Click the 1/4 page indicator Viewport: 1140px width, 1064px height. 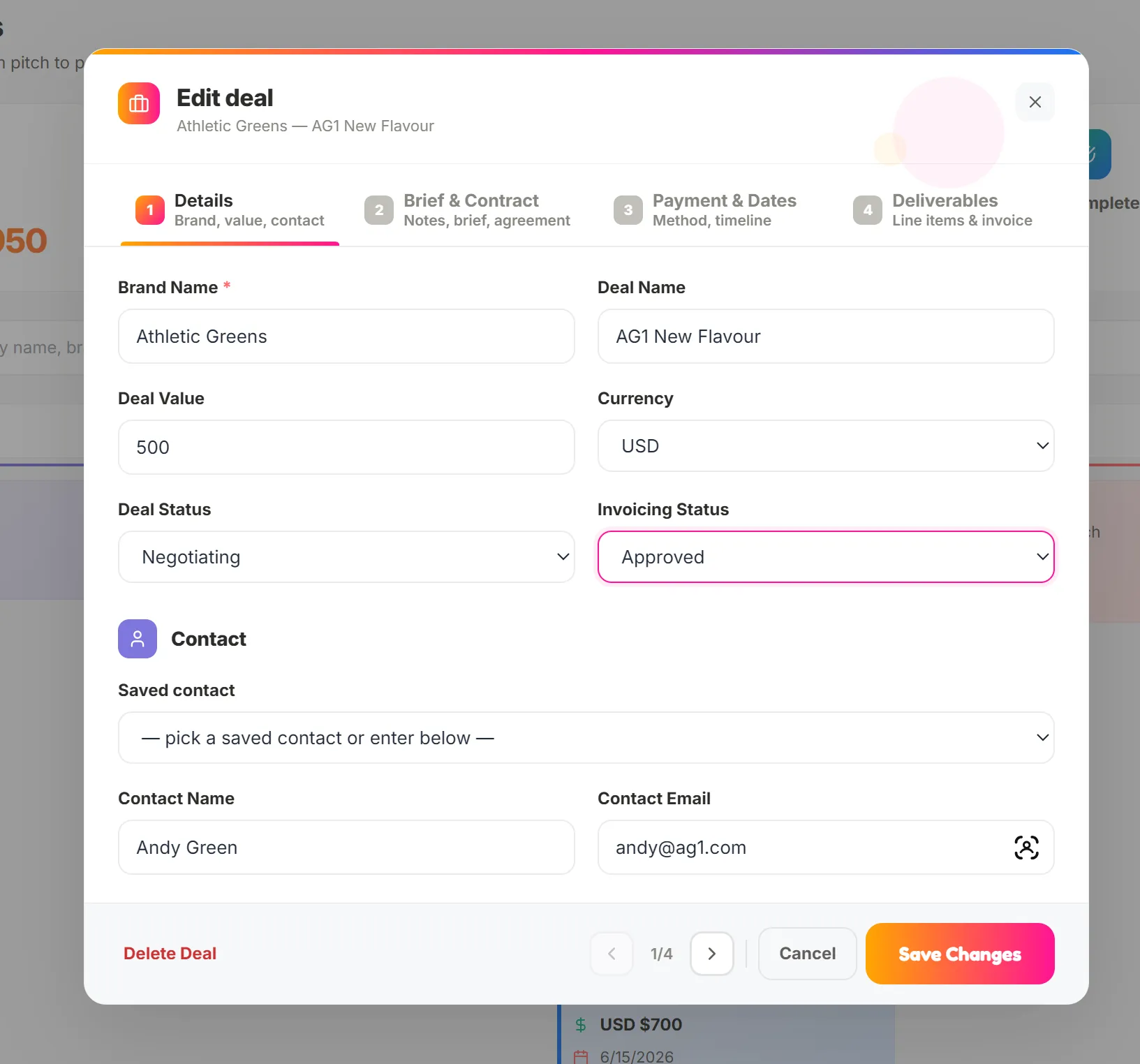[x=662, y=954]
